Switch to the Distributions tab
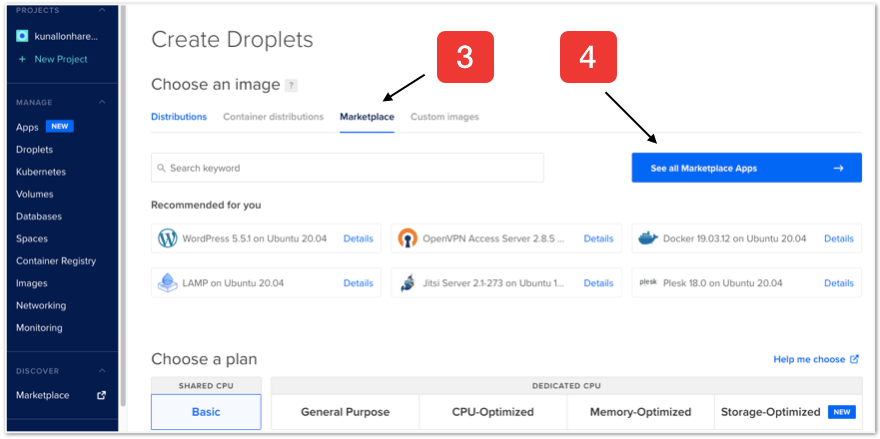Screen dimensions: 880x439 [x=178, y=117]
